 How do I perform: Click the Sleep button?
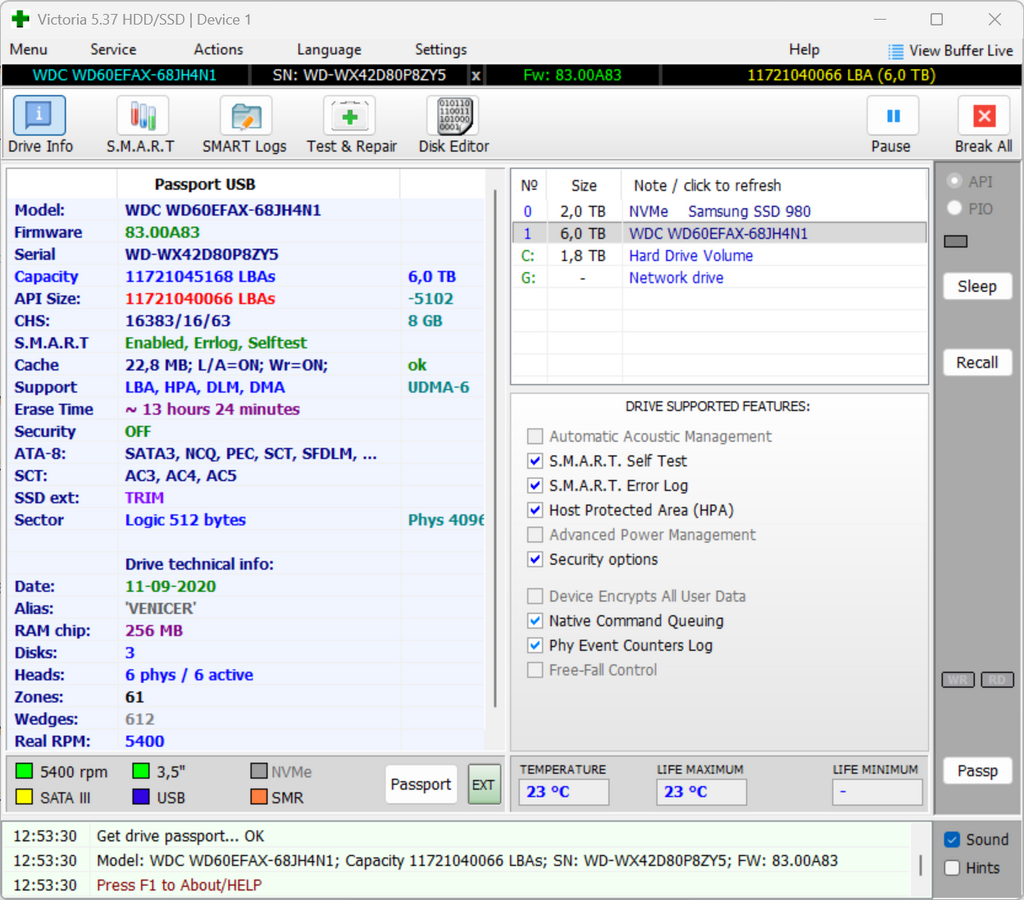coord(977,286)
